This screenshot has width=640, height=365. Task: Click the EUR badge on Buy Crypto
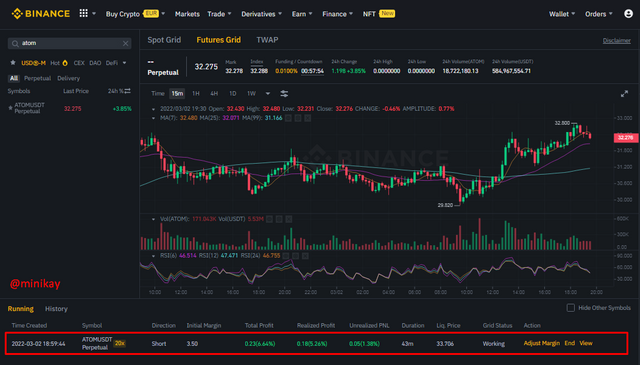pyautogui.click(x=151, y=13)
